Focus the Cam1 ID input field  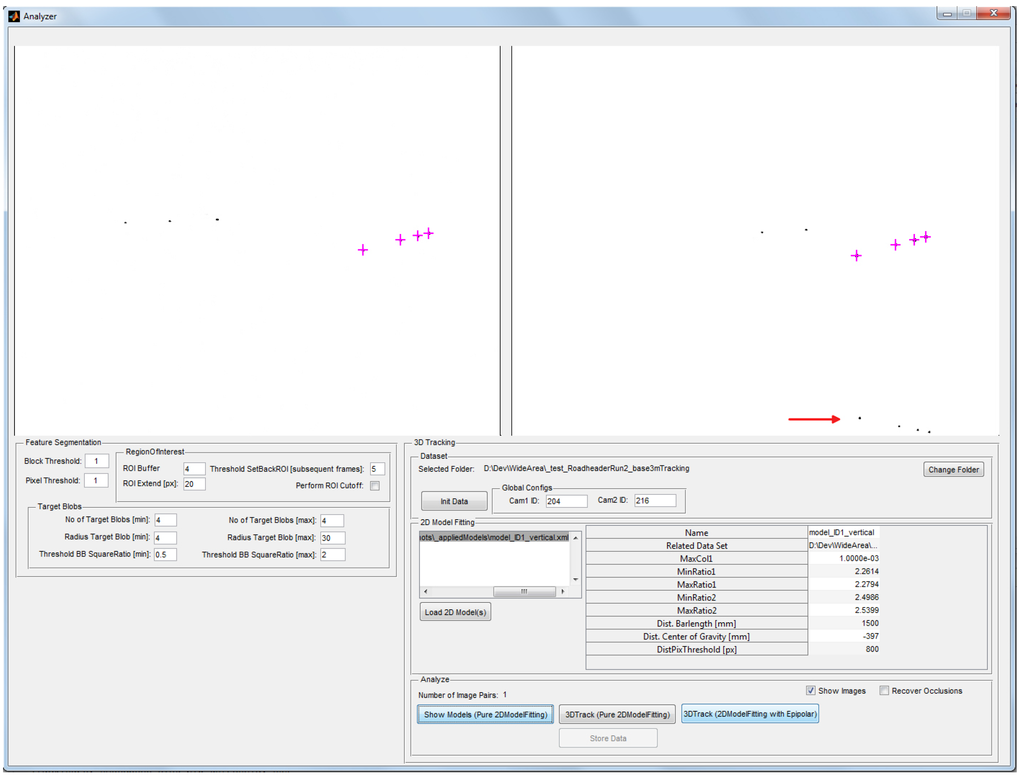pos(566,501)
